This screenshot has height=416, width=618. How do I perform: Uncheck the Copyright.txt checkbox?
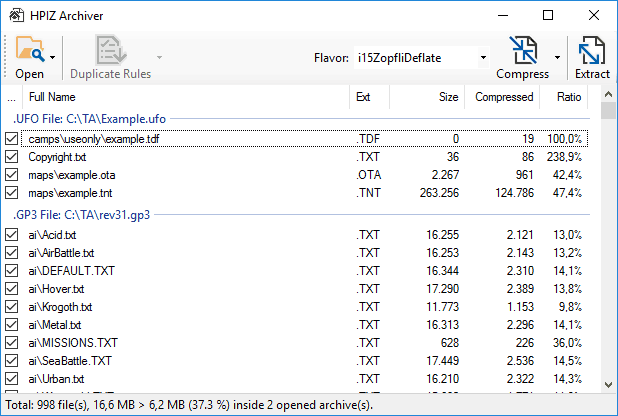pyautogui.click(x=11, y=157)
